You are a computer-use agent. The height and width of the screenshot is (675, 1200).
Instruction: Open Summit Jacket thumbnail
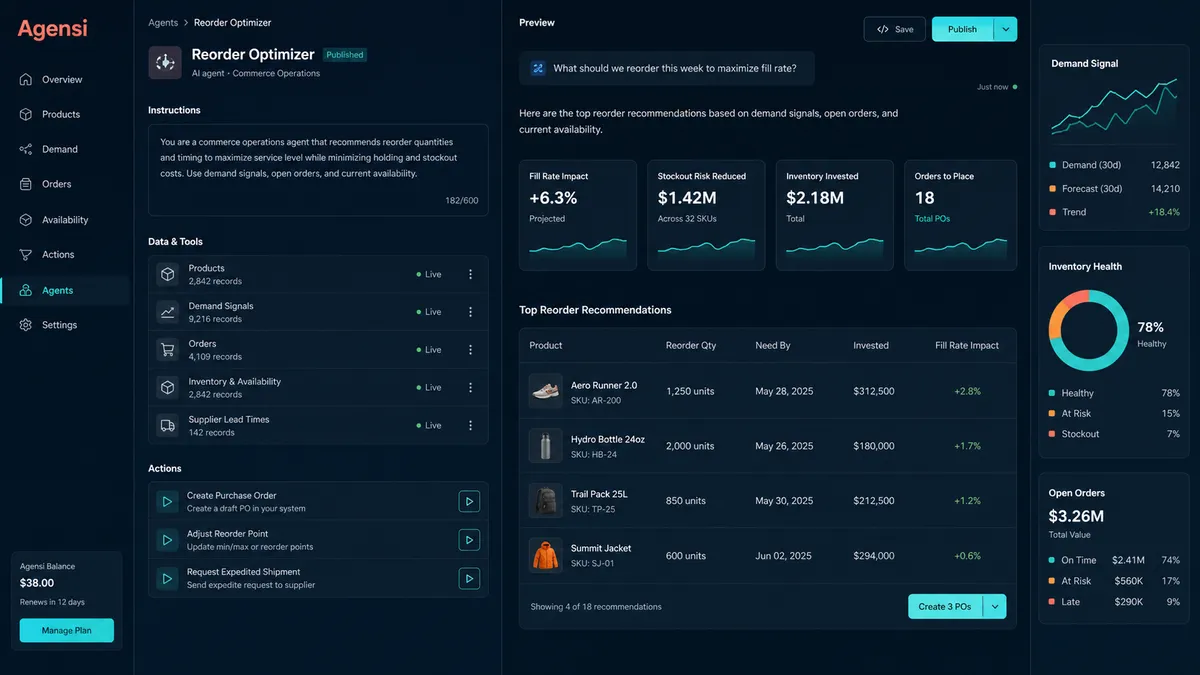point(546,555)
